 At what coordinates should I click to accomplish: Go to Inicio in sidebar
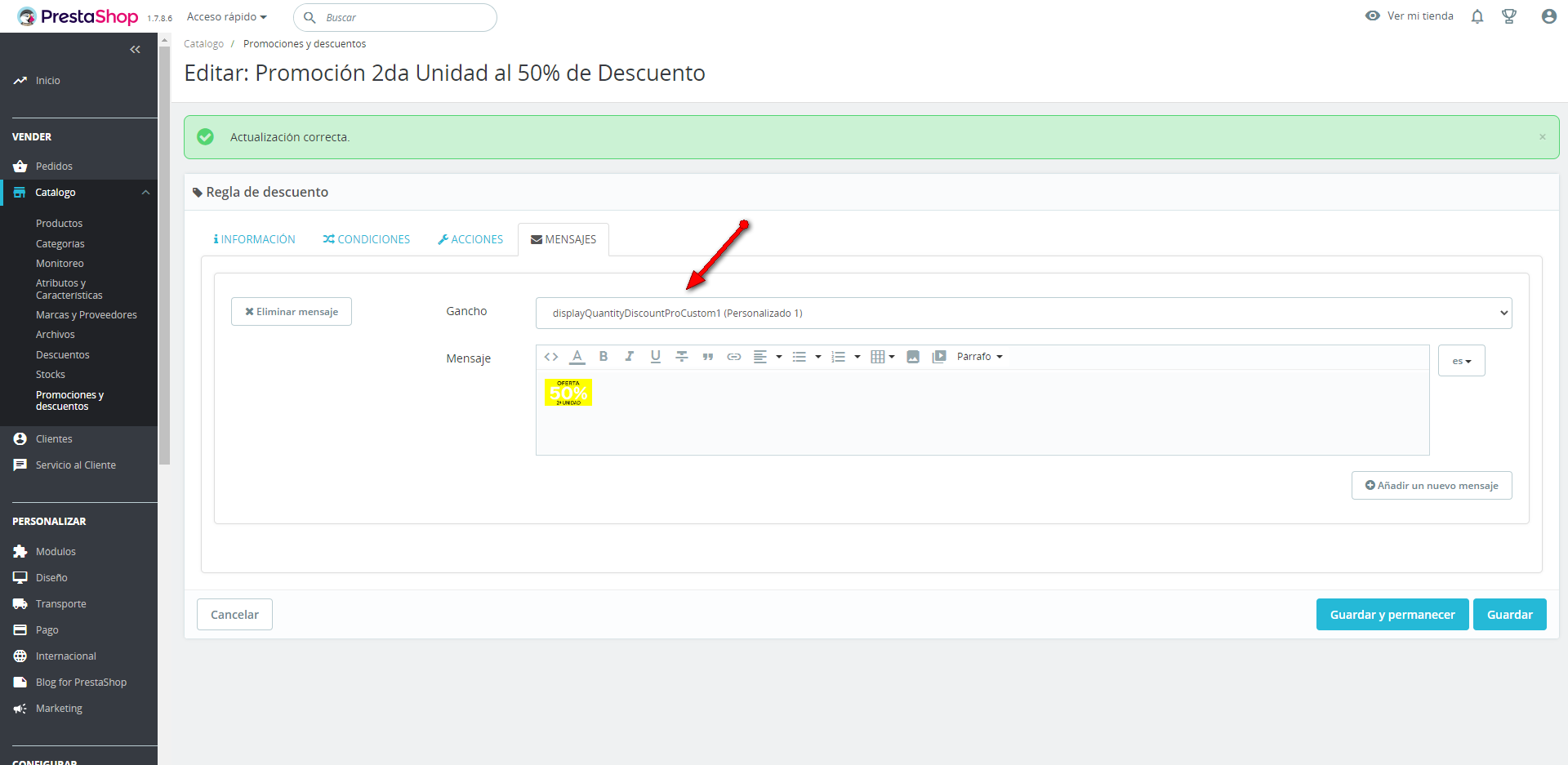[48, 81]
